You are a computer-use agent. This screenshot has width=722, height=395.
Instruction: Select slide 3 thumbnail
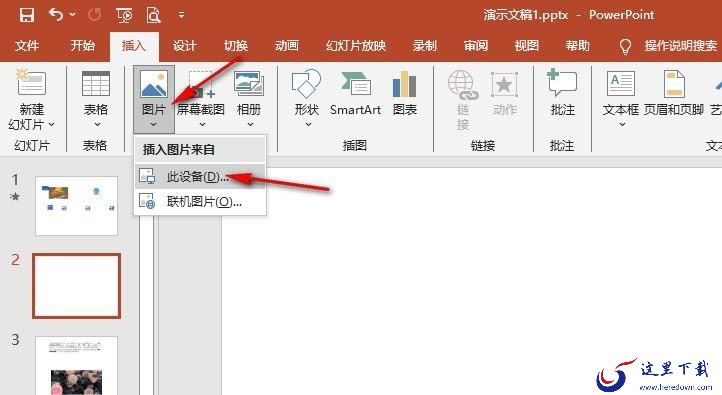pos(76,366)
